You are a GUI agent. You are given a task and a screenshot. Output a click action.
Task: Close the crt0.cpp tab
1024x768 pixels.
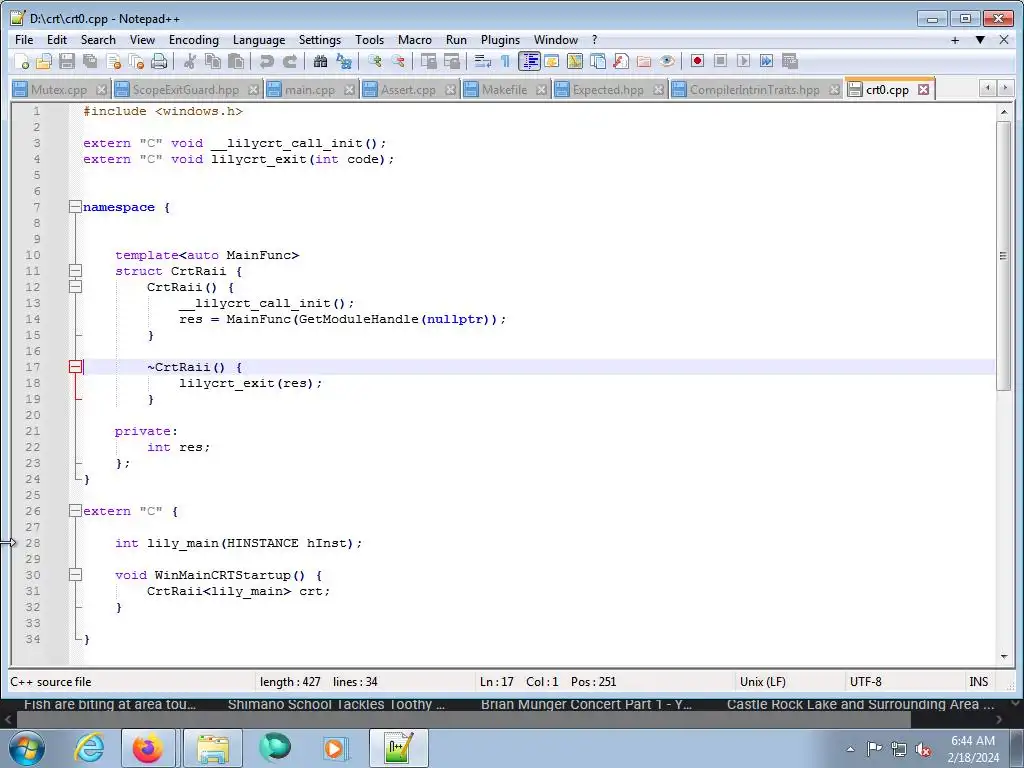click(923, 89)
